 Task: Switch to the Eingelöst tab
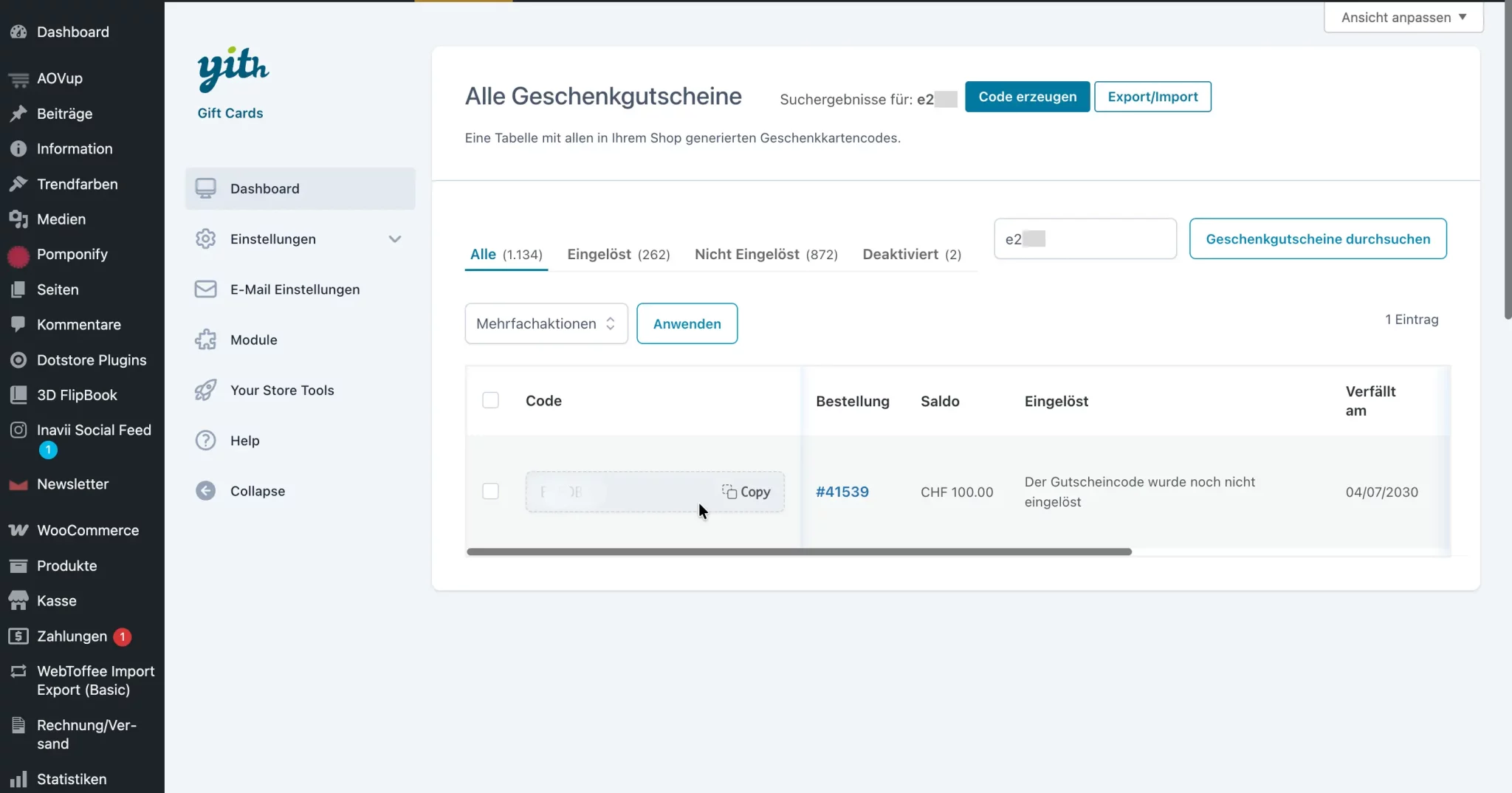tap(618, 255)
